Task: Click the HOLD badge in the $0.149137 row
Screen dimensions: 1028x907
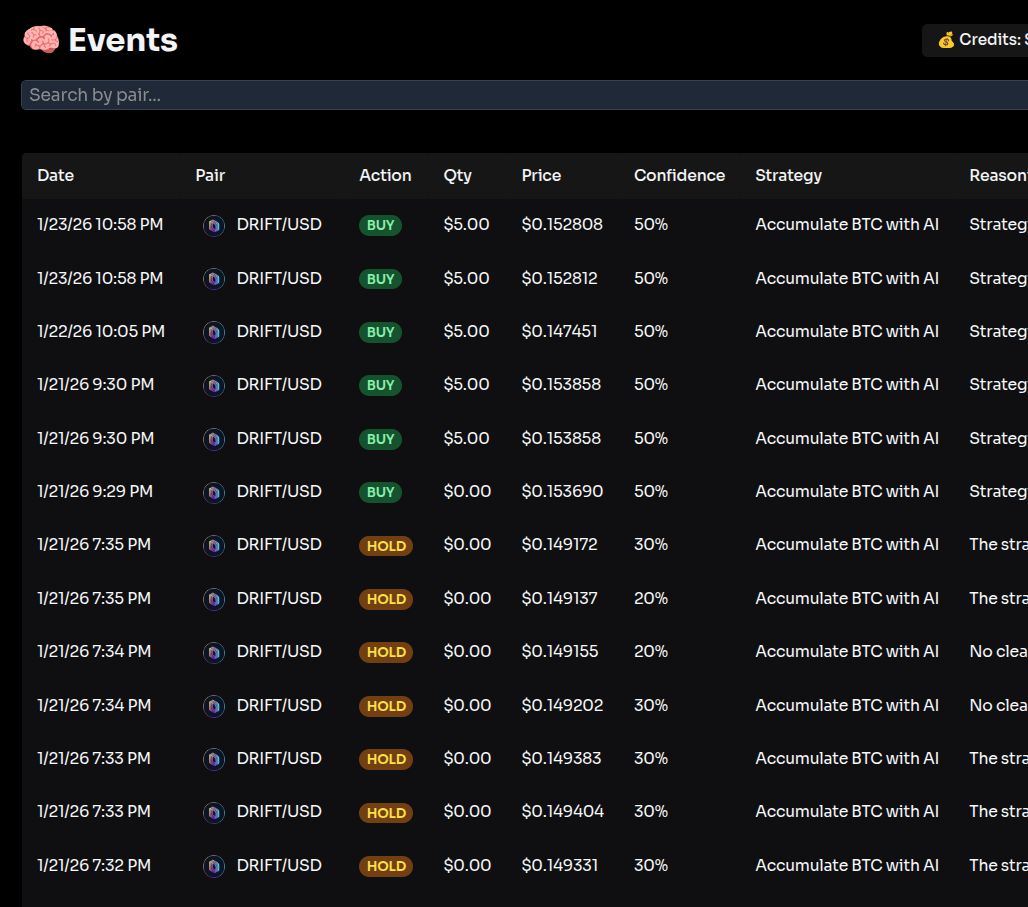Action: (x=386, y=599)
